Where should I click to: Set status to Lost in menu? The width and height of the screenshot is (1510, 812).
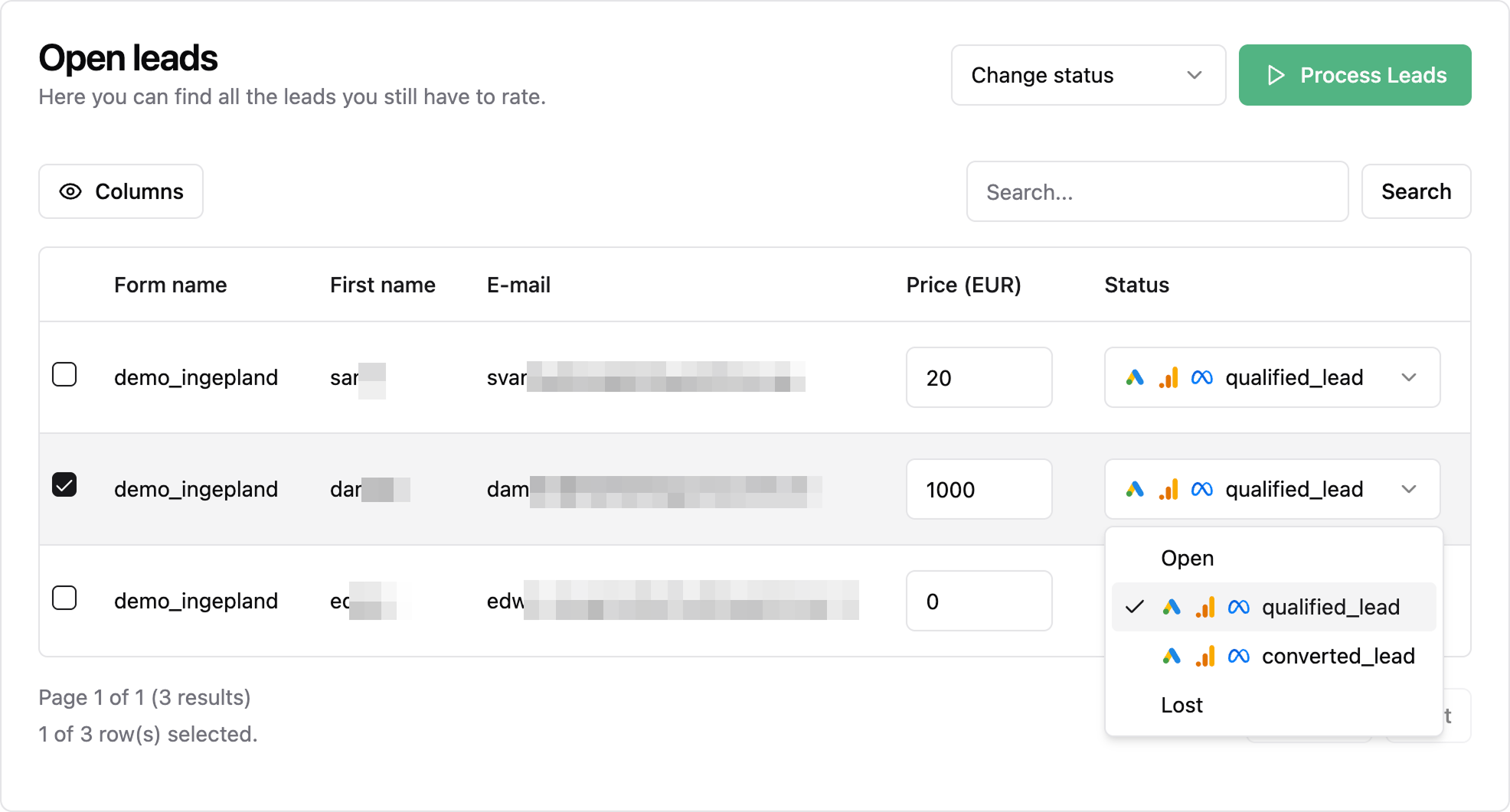click(1182, 706)
